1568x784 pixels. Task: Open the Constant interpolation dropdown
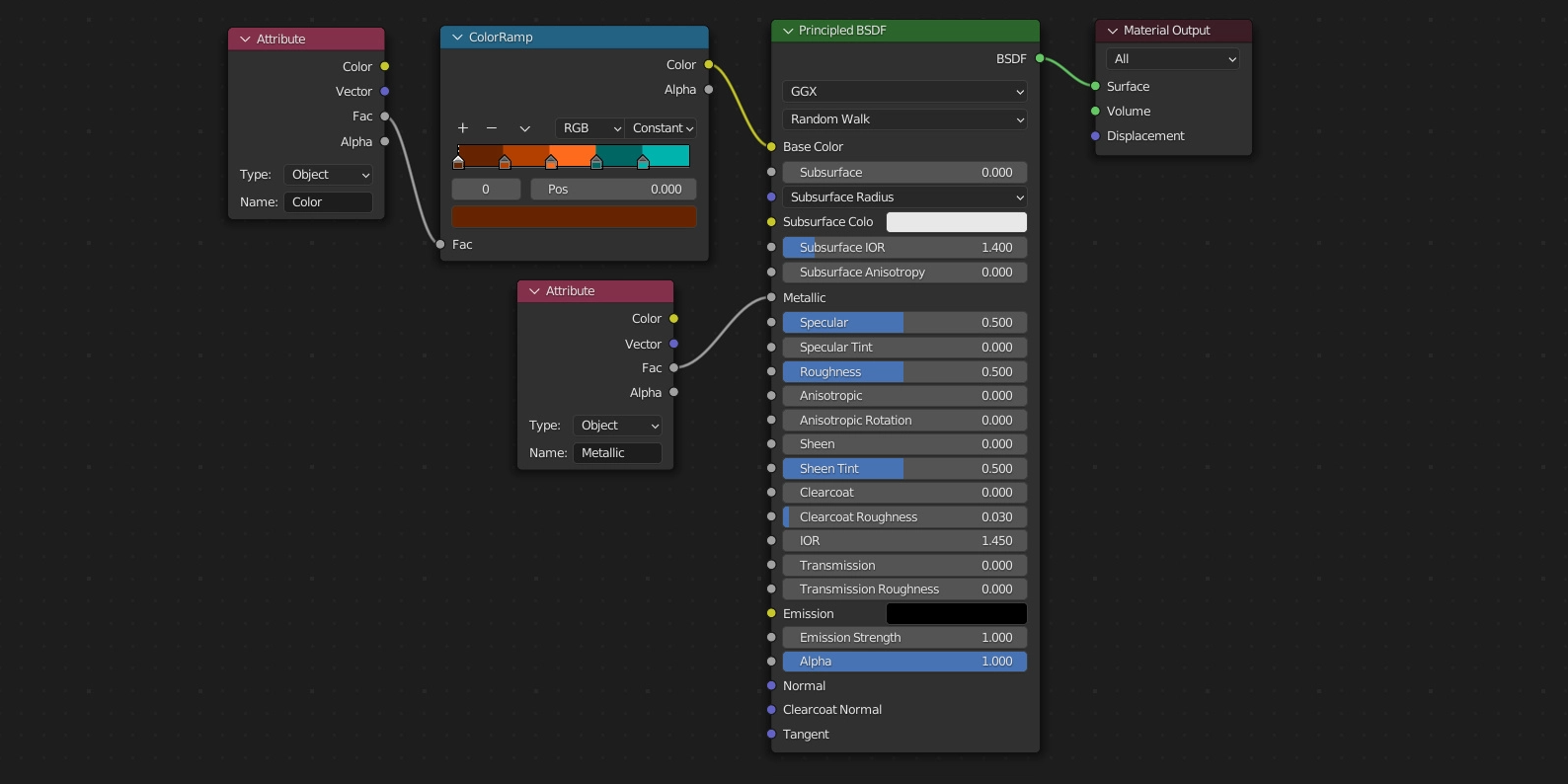coord(663,128)
